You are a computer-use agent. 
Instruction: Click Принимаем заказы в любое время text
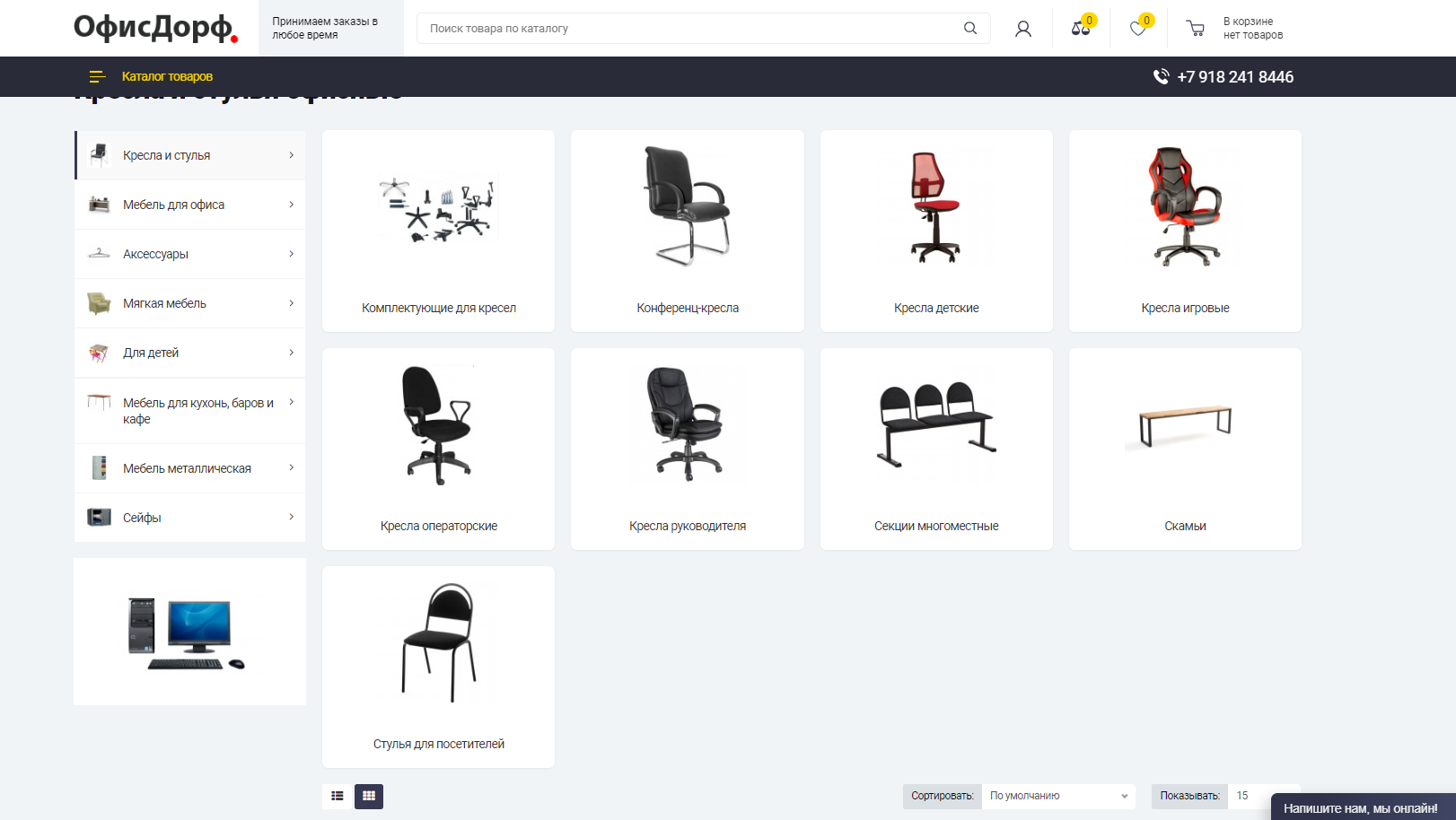point(325,28)
